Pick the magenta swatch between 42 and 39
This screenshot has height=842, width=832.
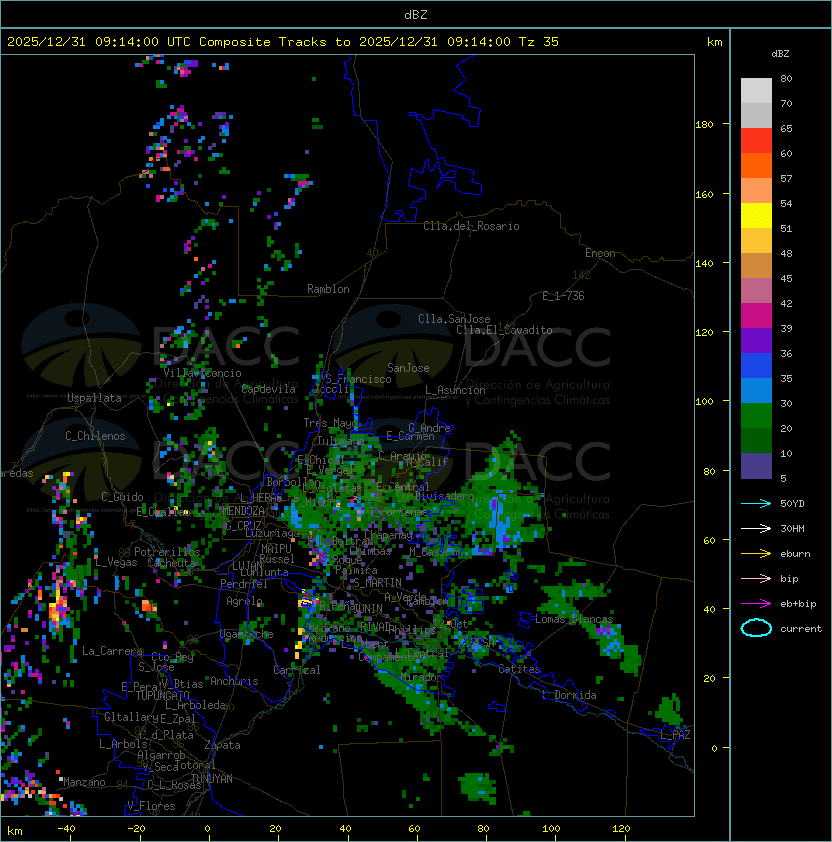tap(756, 316)
